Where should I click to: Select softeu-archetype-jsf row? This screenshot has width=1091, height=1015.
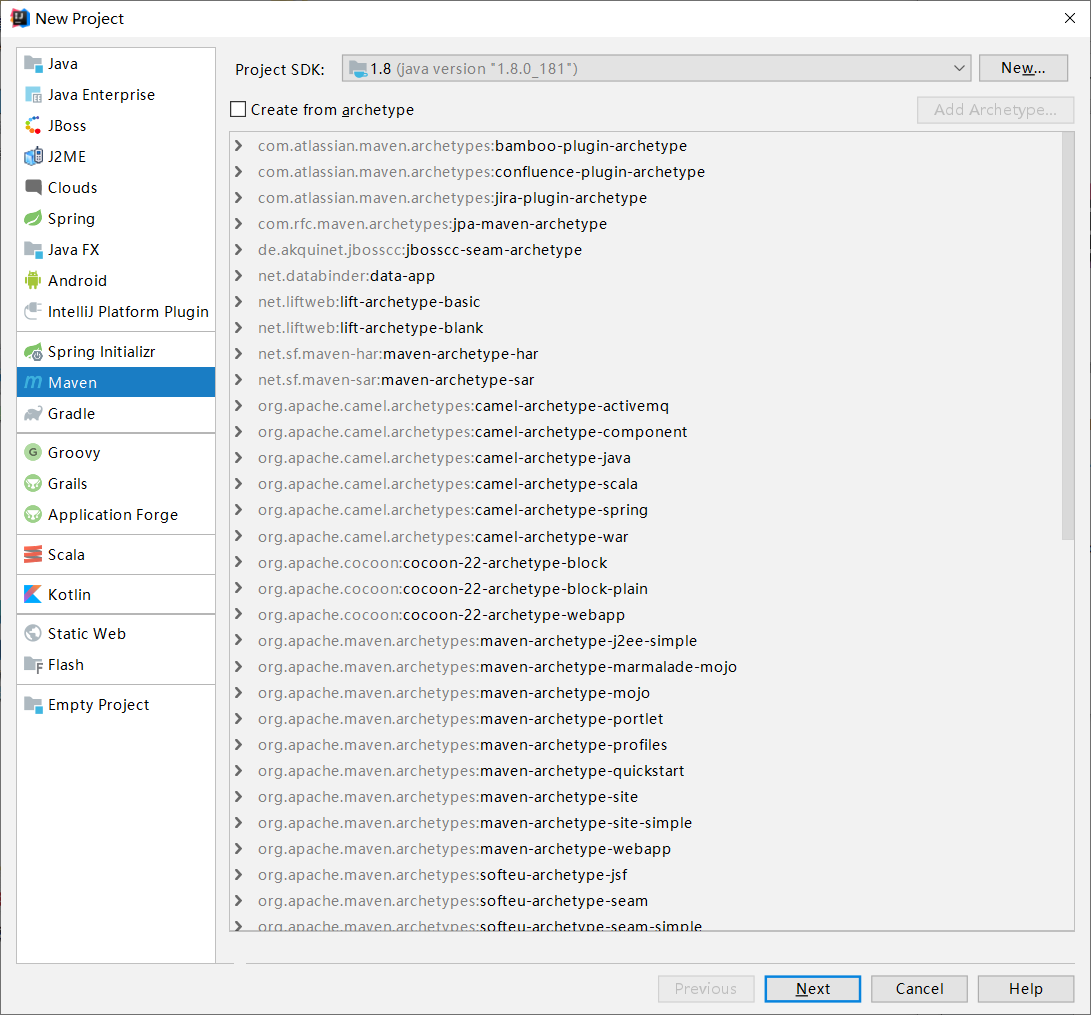pos(646,875)
